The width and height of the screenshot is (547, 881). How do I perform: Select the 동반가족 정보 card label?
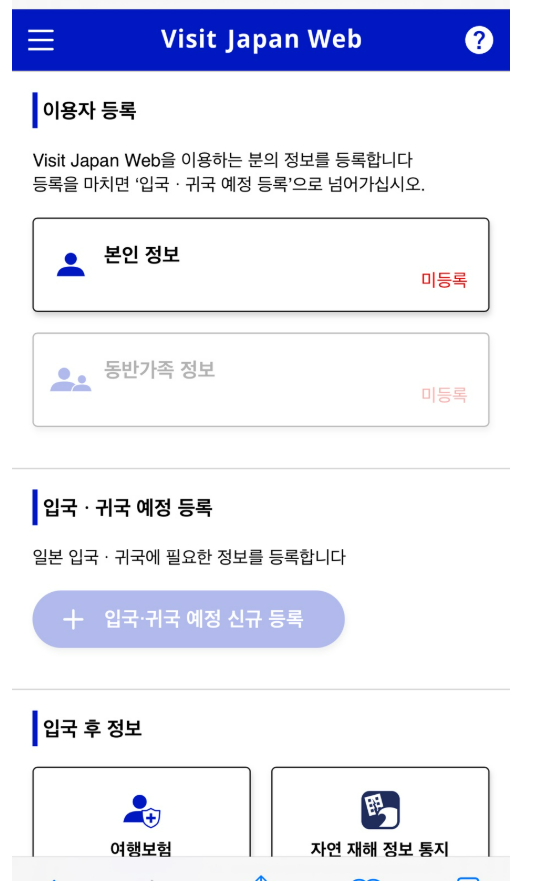pyautogui.click(x=159, y=370)
